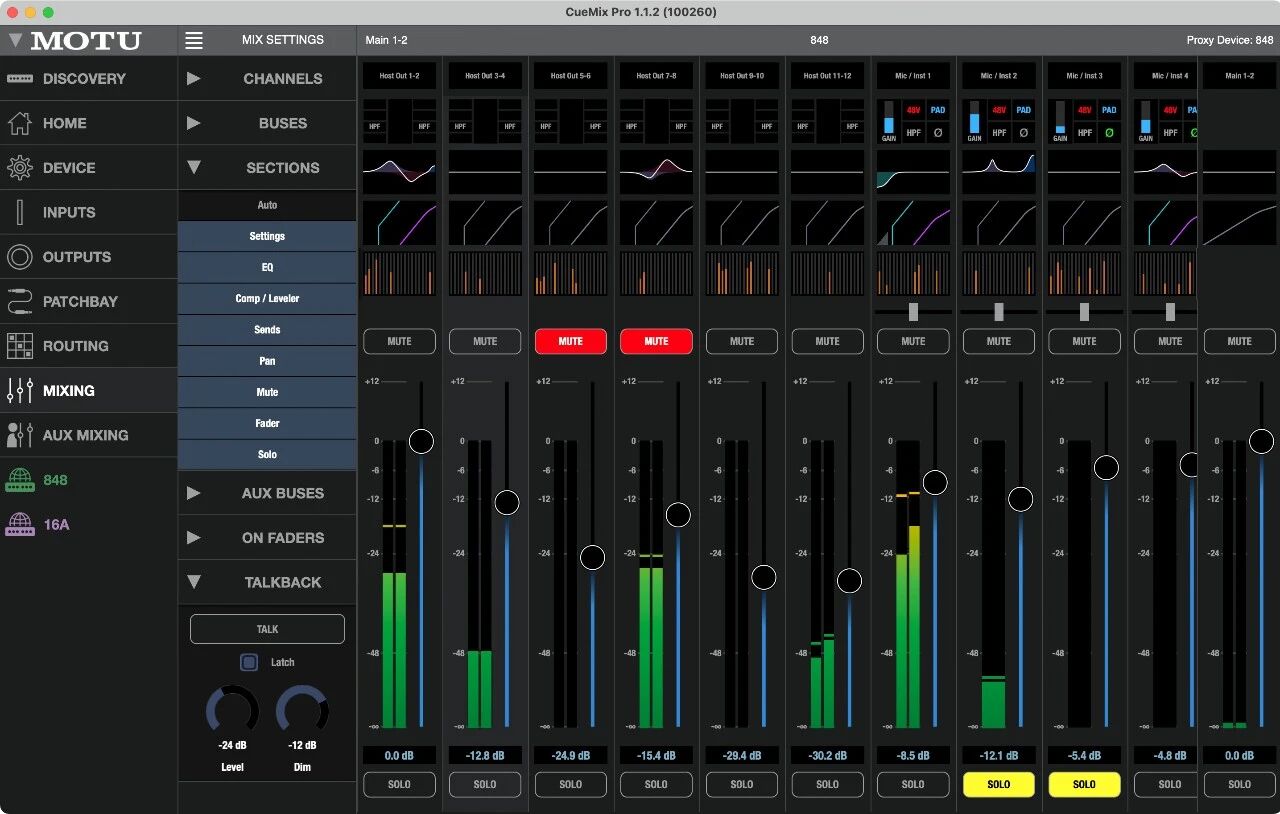
Task: Click the Discovery icon in sidebar
Action: click(x=20, y=79)
